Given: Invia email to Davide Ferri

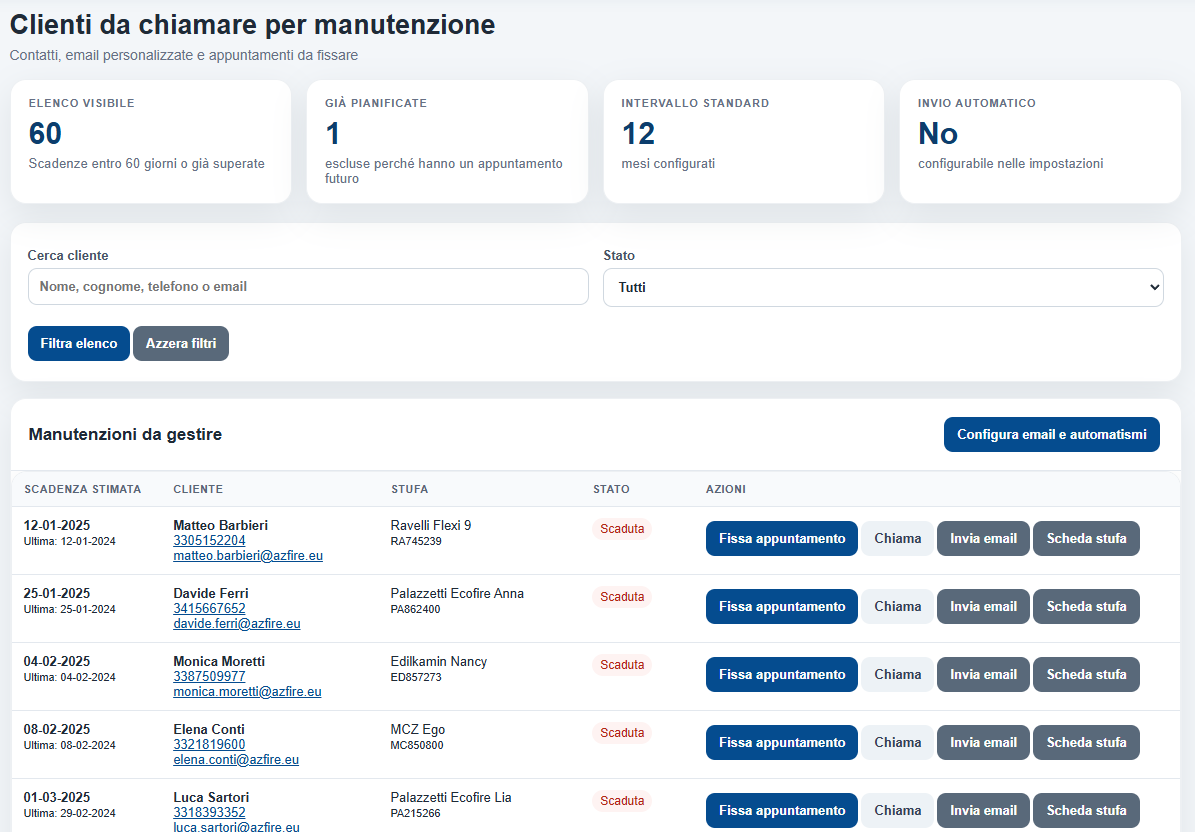Looking at the screenshot, I should point(983,606).
